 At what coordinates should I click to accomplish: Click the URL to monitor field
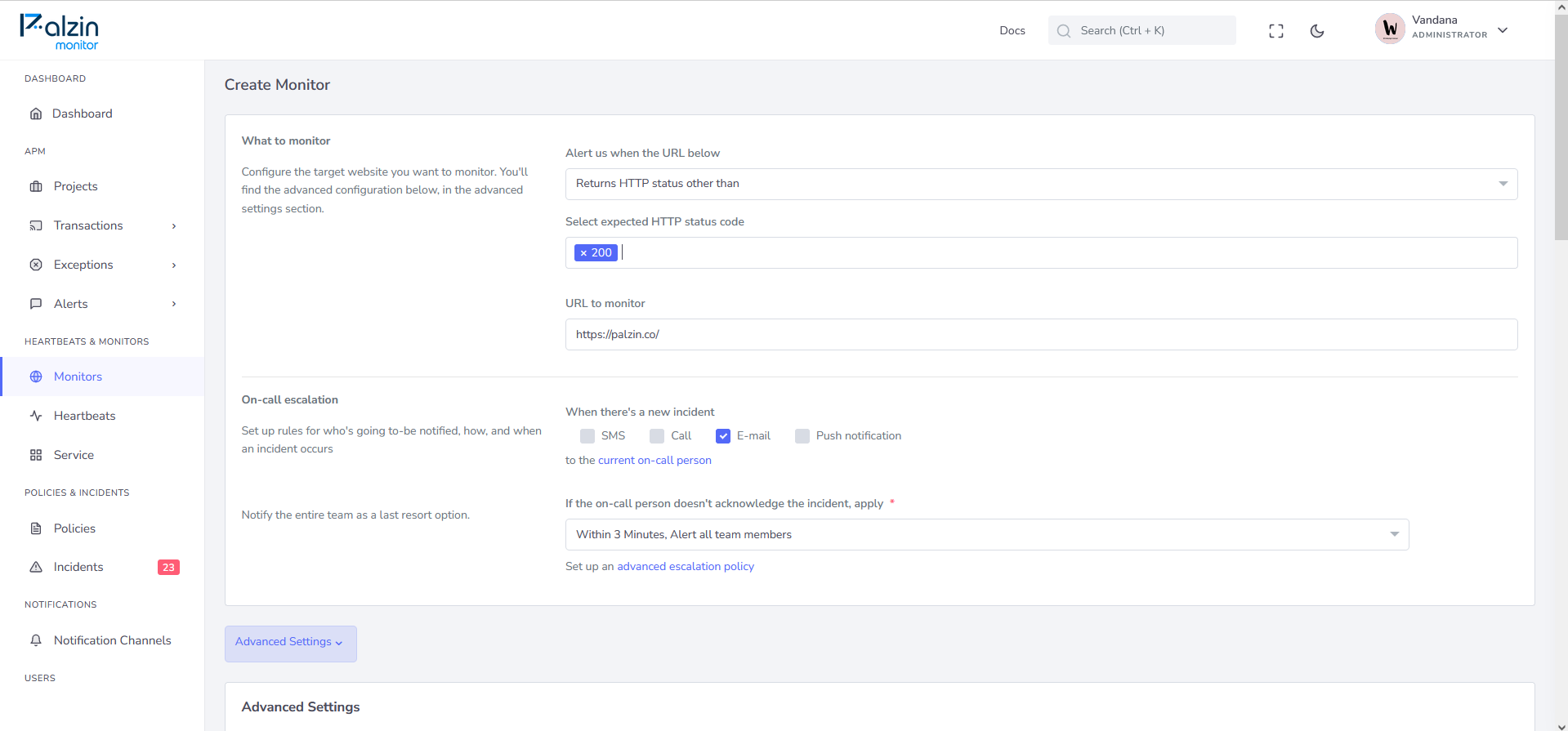1041,334
